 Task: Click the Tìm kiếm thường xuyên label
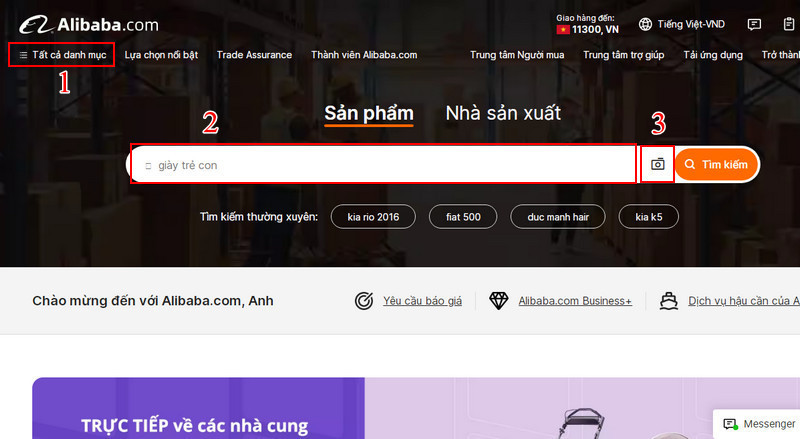pos(259,217)
